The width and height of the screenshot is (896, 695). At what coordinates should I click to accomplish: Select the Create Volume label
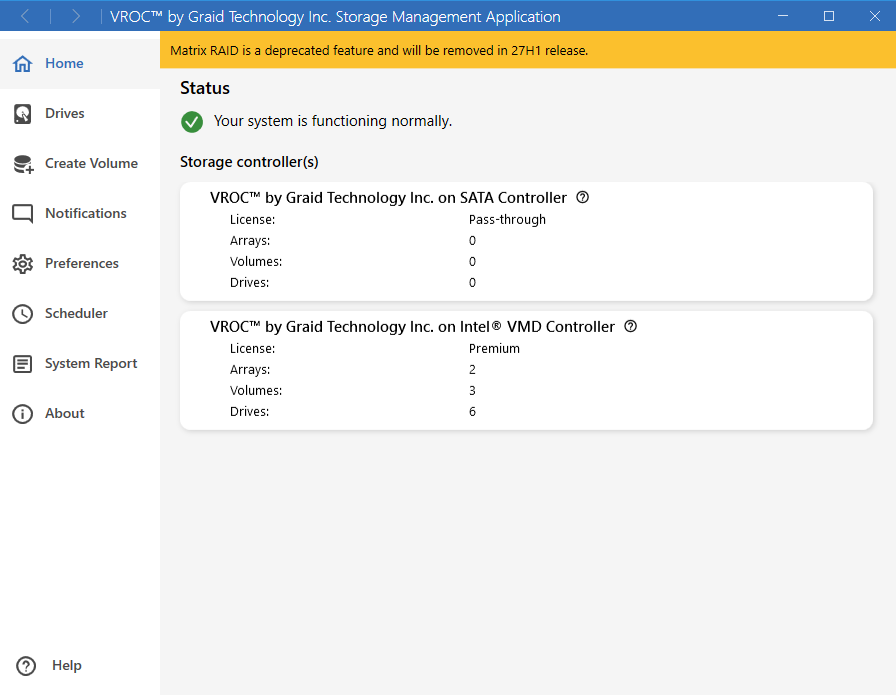point(91,163)
